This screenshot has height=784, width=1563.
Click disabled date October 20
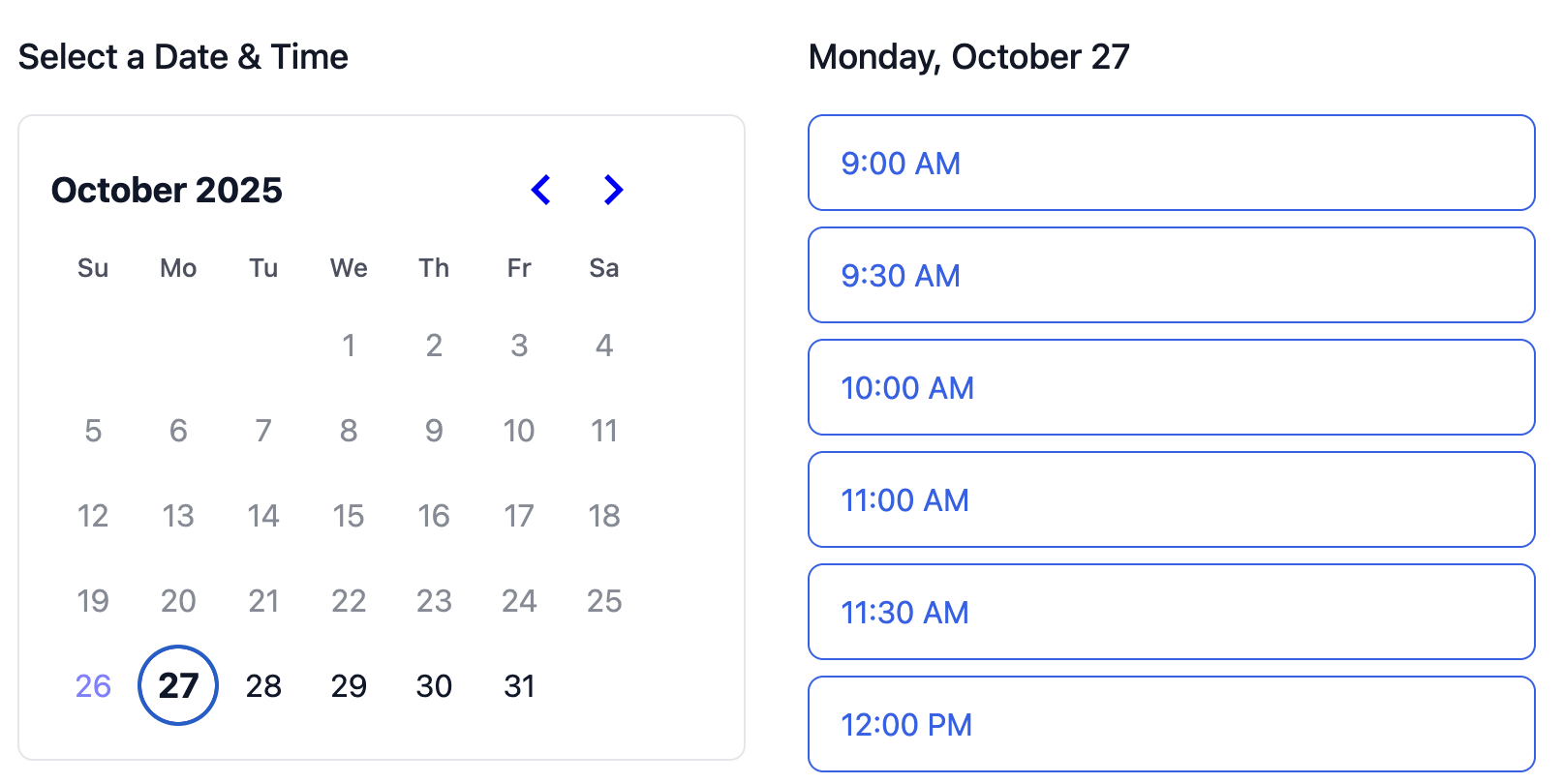tap(178, 600)
